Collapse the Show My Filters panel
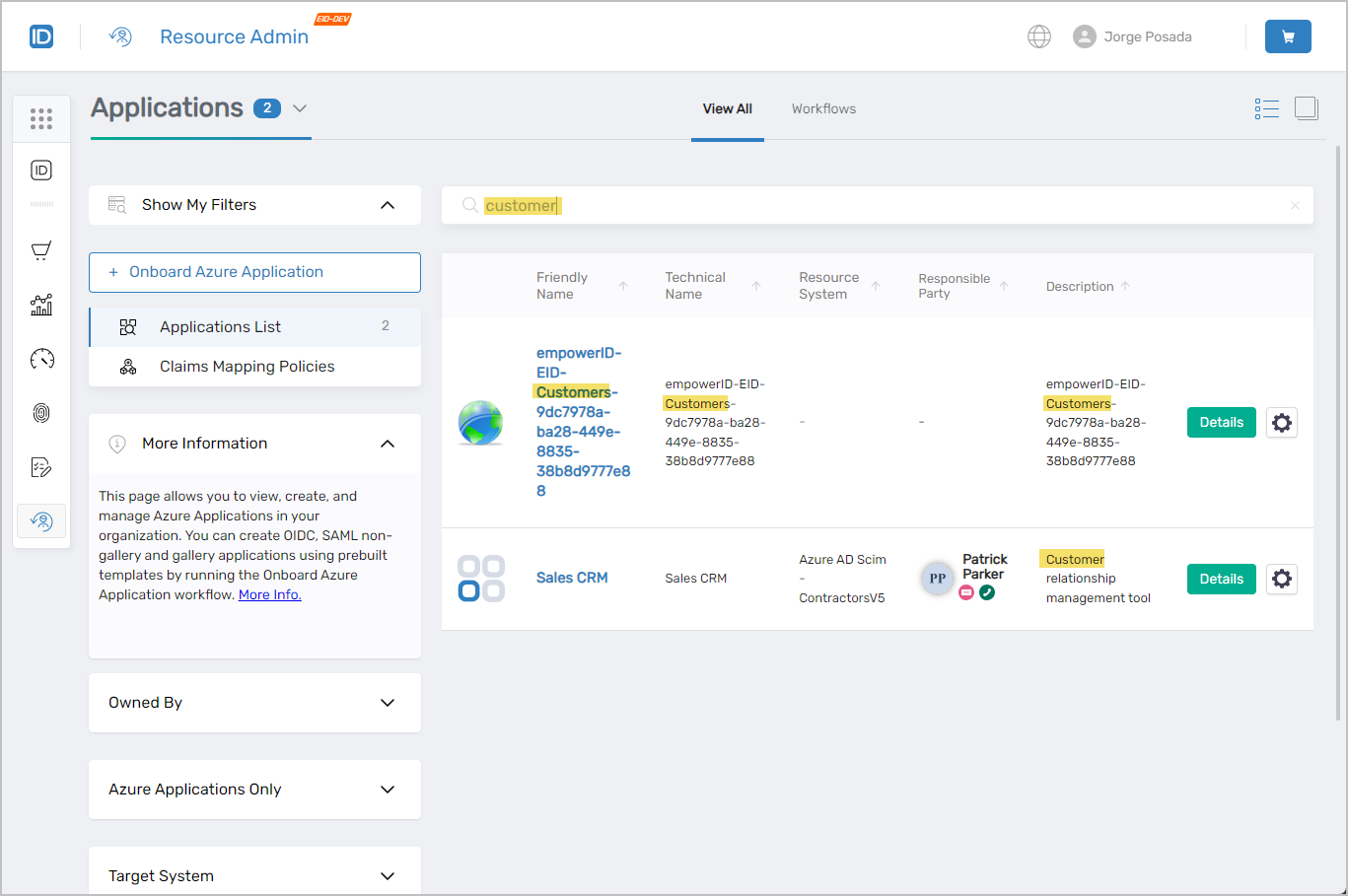 click(388, 205)
